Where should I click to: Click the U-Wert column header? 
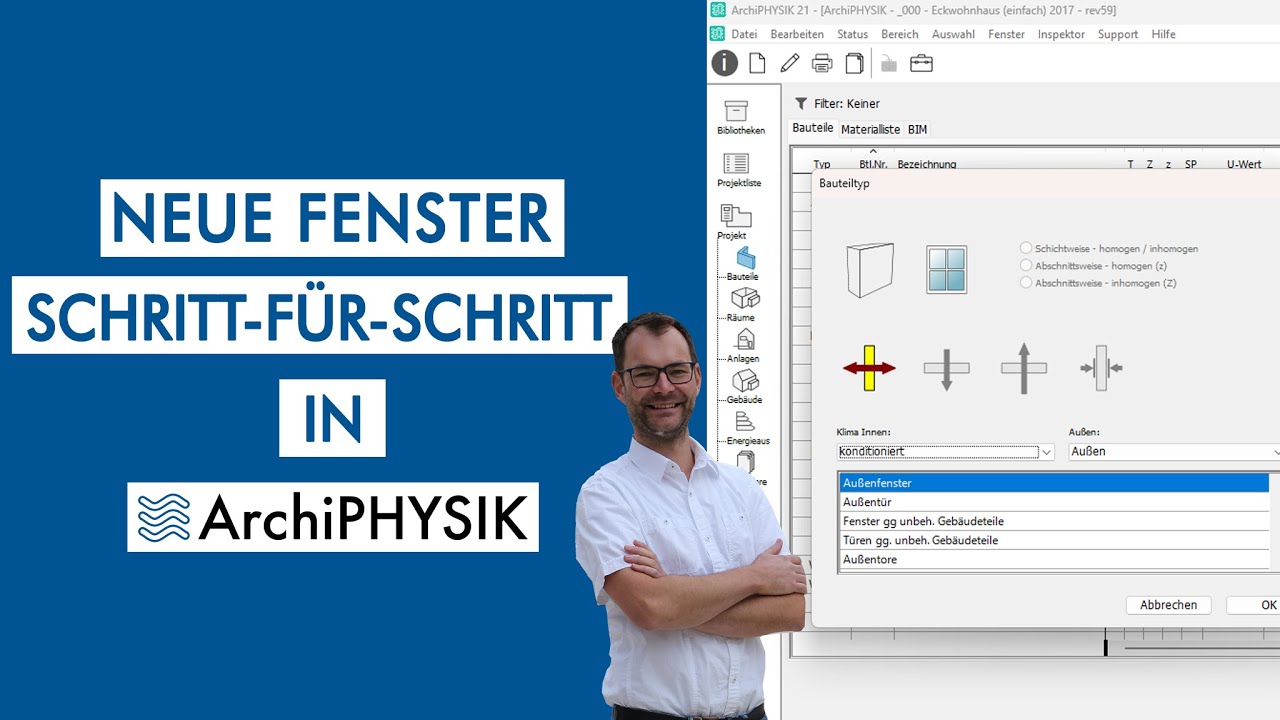coord(1244,164)
